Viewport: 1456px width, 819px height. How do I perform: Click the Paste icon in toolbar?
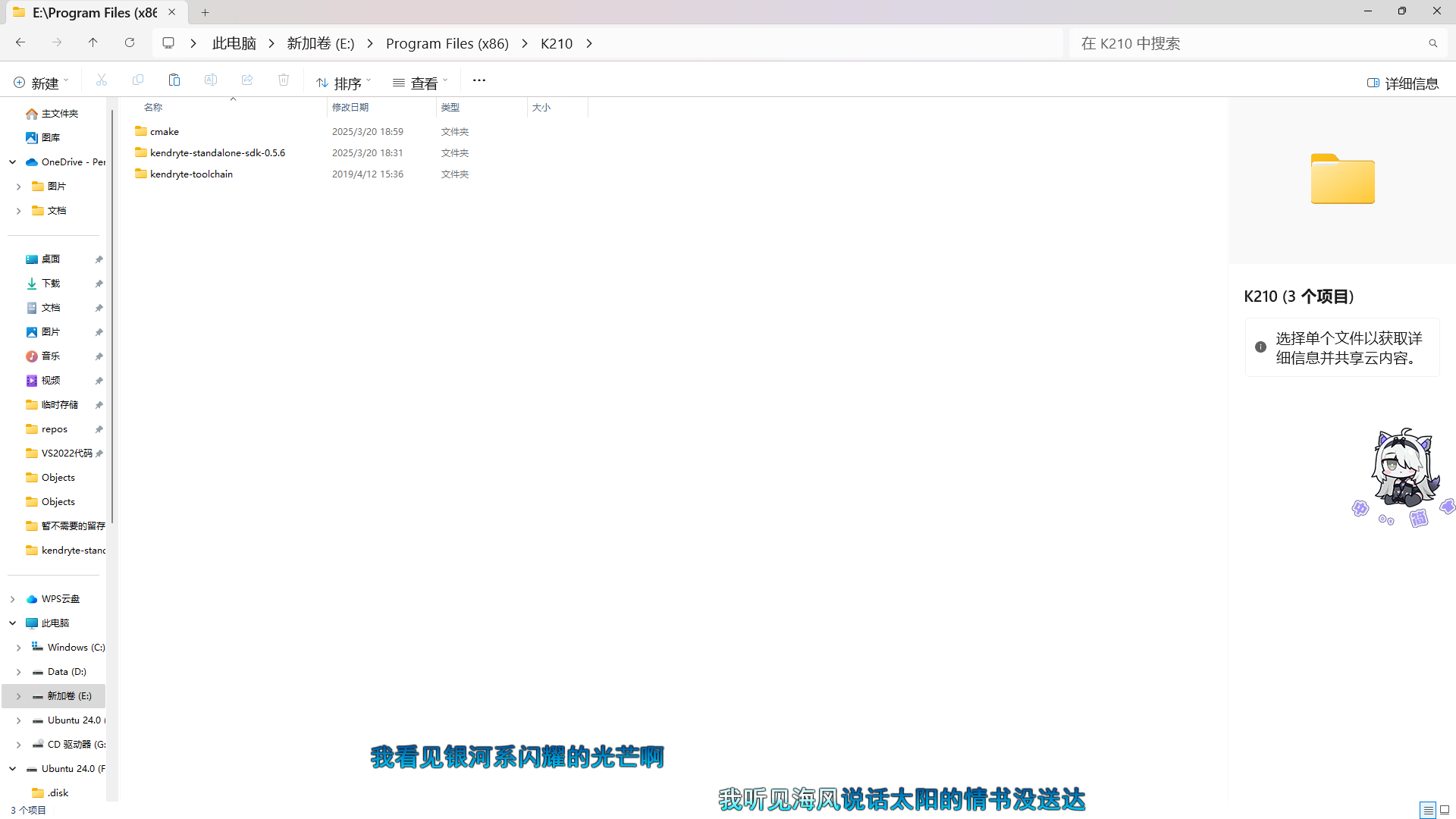pyautogui.click(x=174, y=80)
